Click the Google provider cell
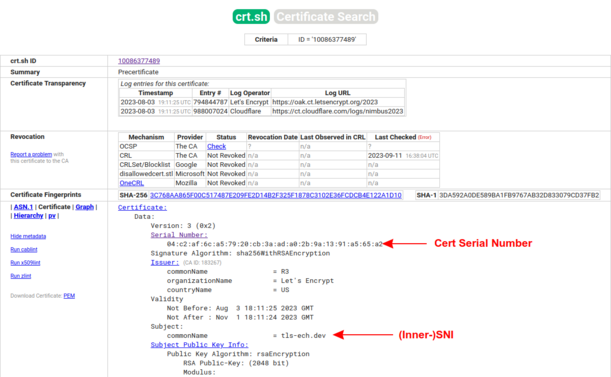This screenshot has height=377, width=611. pos(190,165)
